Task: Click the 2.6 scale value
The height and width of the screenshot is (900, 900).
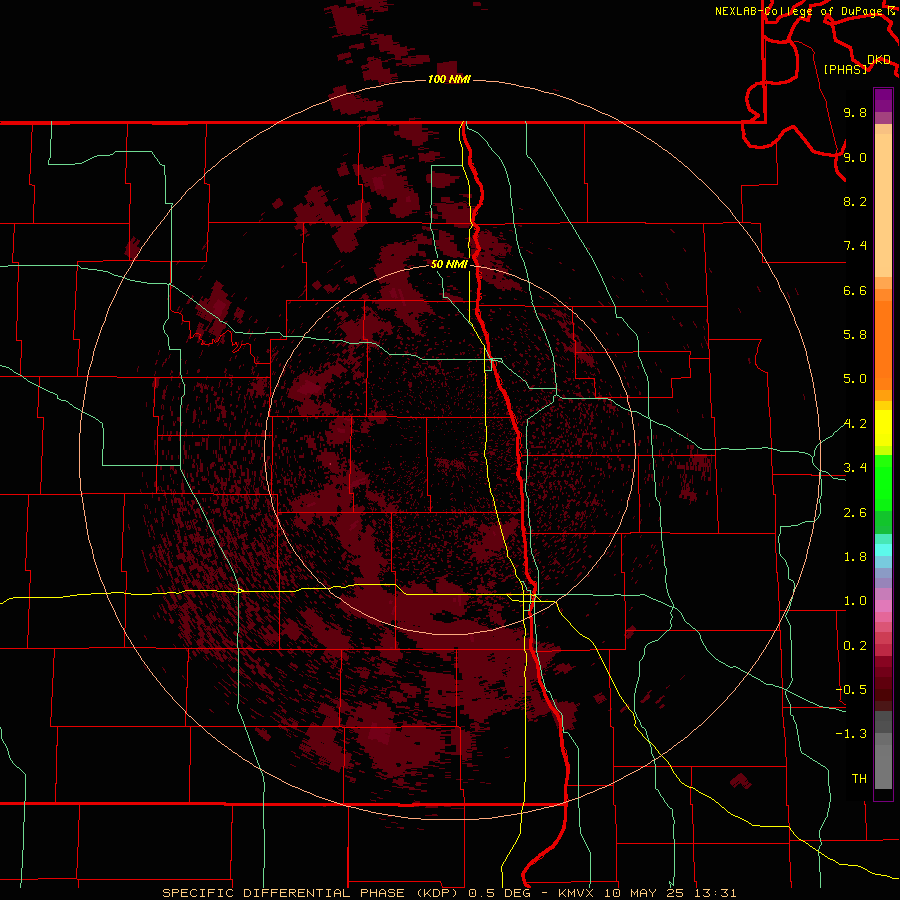Action: (x=855, y=513)
